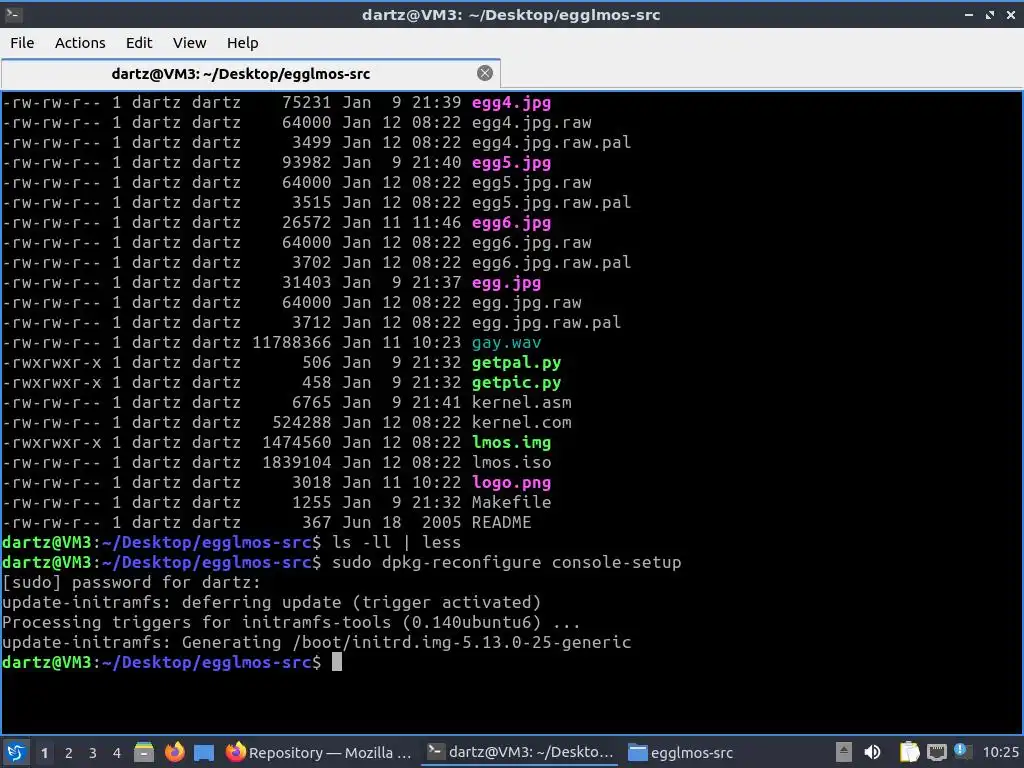Click the 1474560 file size value
The width and height of the screenshot is (1024, 768).
[x=296, y=443]
